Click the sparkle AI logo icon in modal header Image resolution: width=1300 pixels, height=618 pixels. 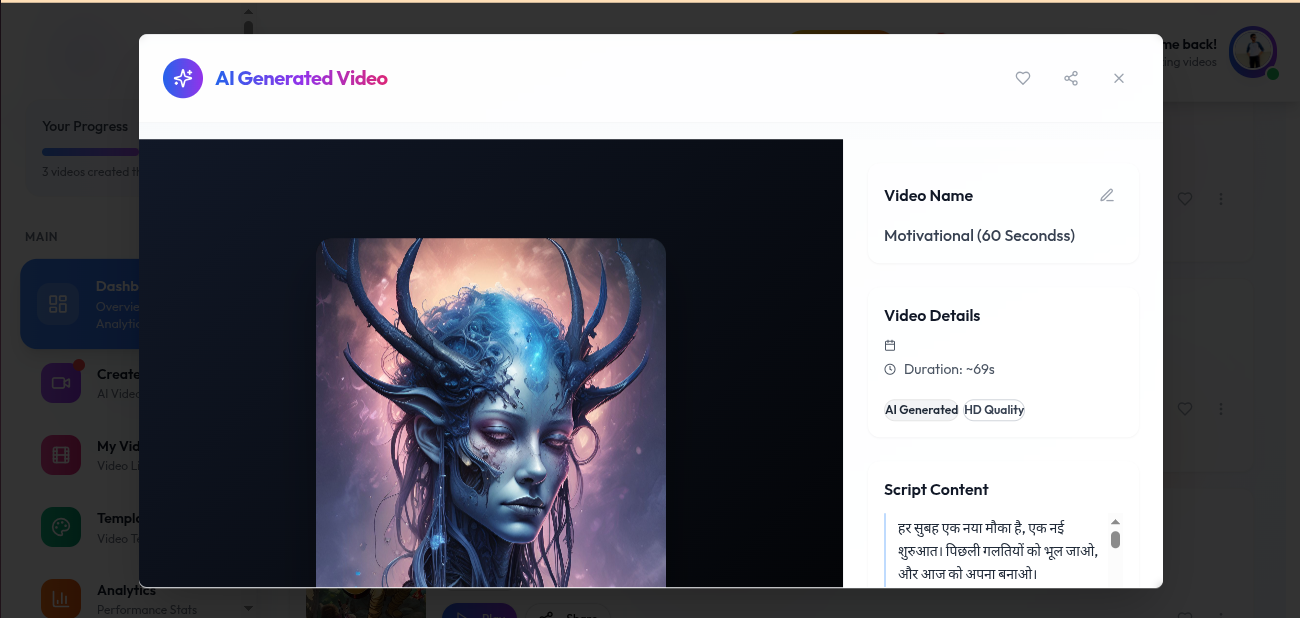[x=183, y=78]
